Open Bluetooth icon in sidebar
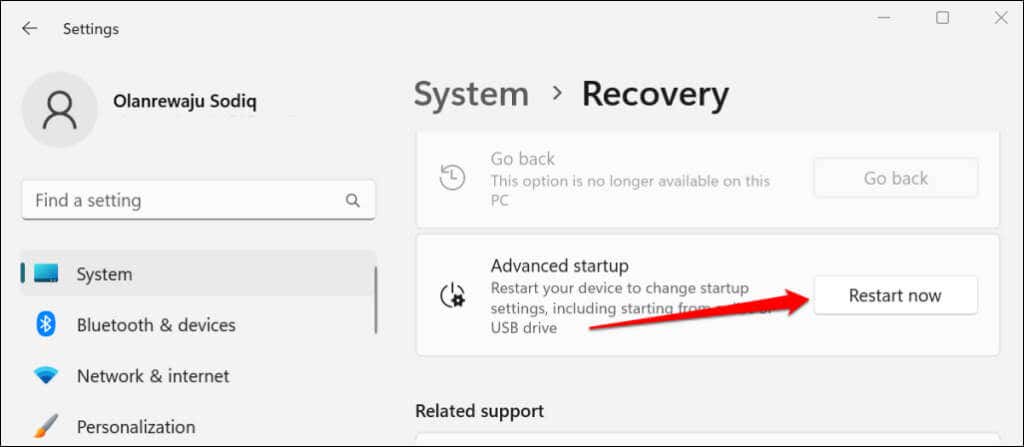The image size is (1024, 447). pos(46,324)
